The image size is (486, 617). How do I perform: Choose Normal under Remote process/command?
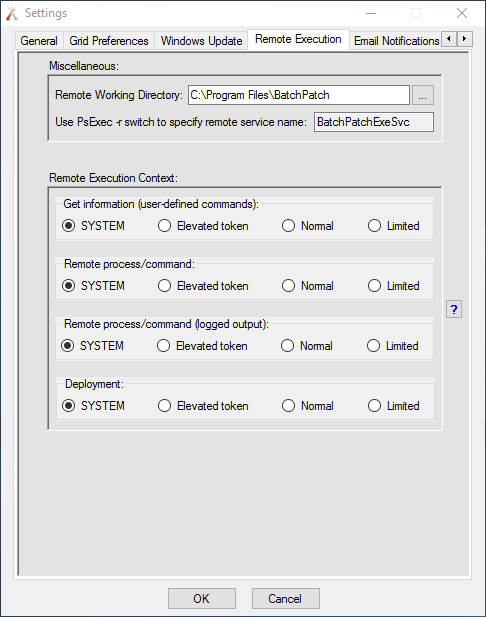pyautogui.click(x=308, y=286)
